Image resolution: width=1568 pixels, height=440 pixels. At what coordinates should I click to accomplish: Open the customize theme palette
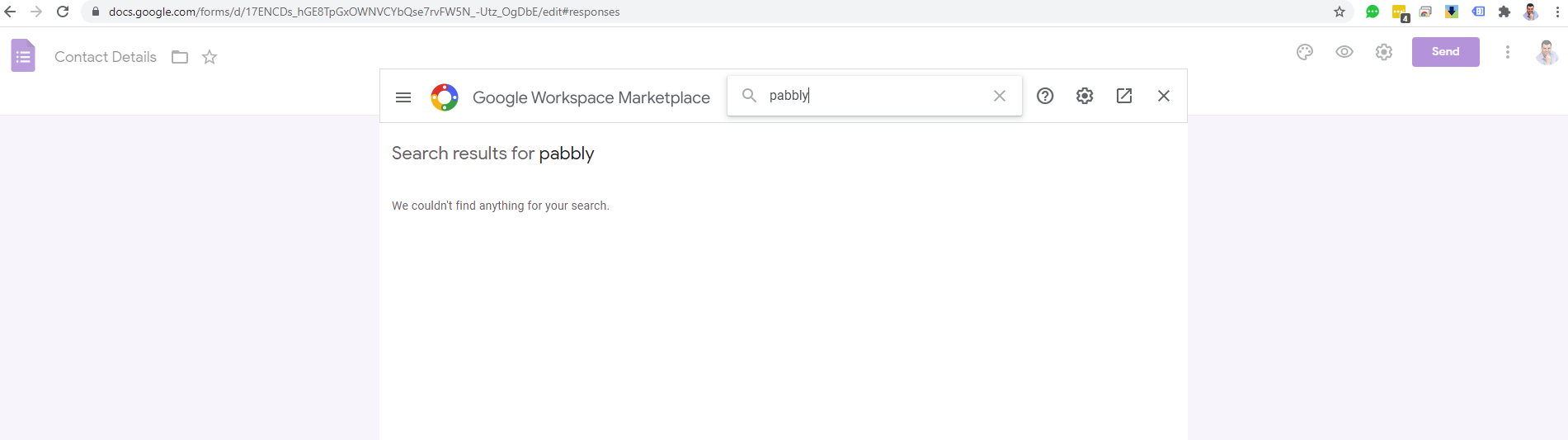pyautogui.click(x=1305, y=52)
